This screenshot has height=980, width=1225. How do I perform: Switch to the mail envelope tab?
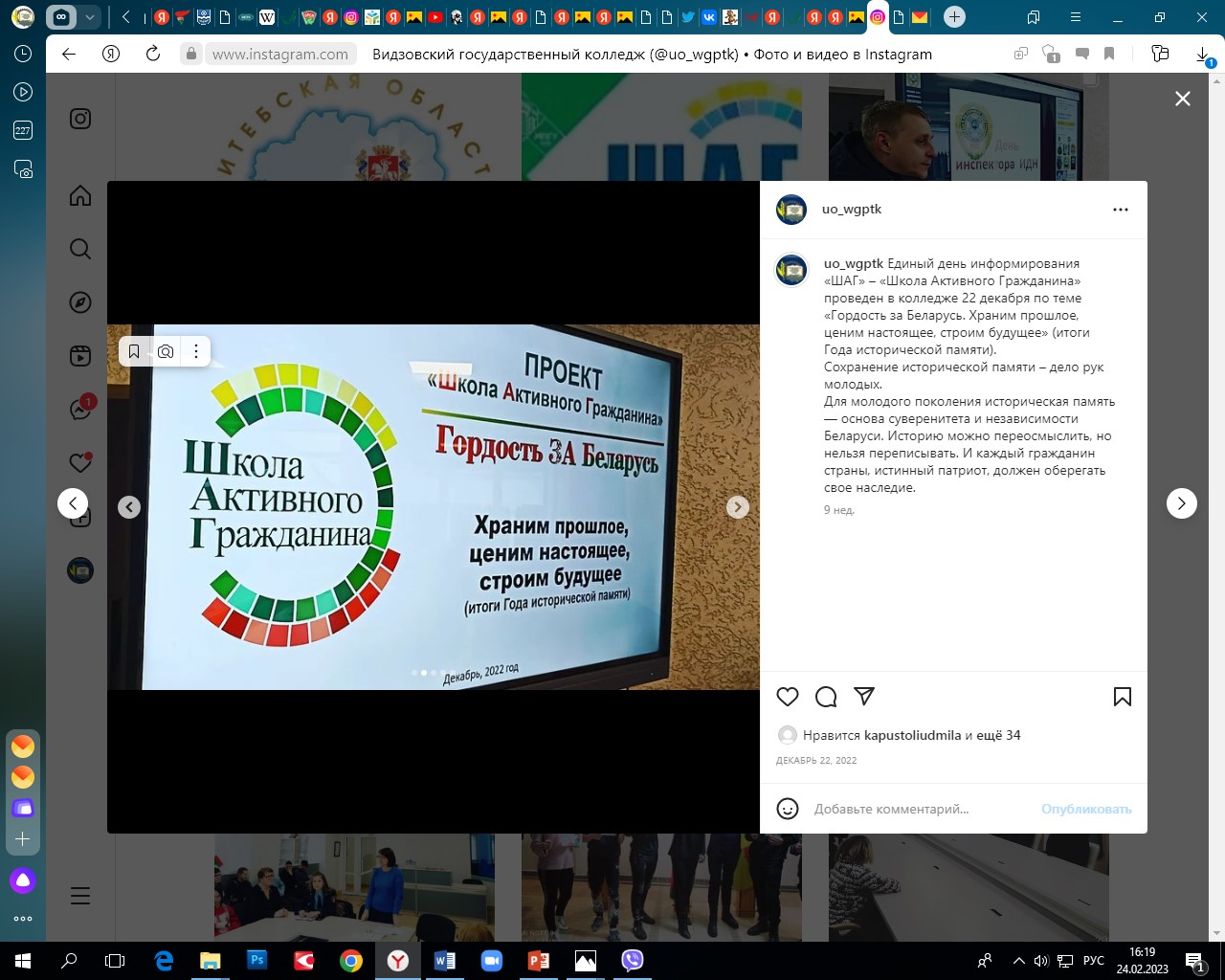tap(920, 17)
